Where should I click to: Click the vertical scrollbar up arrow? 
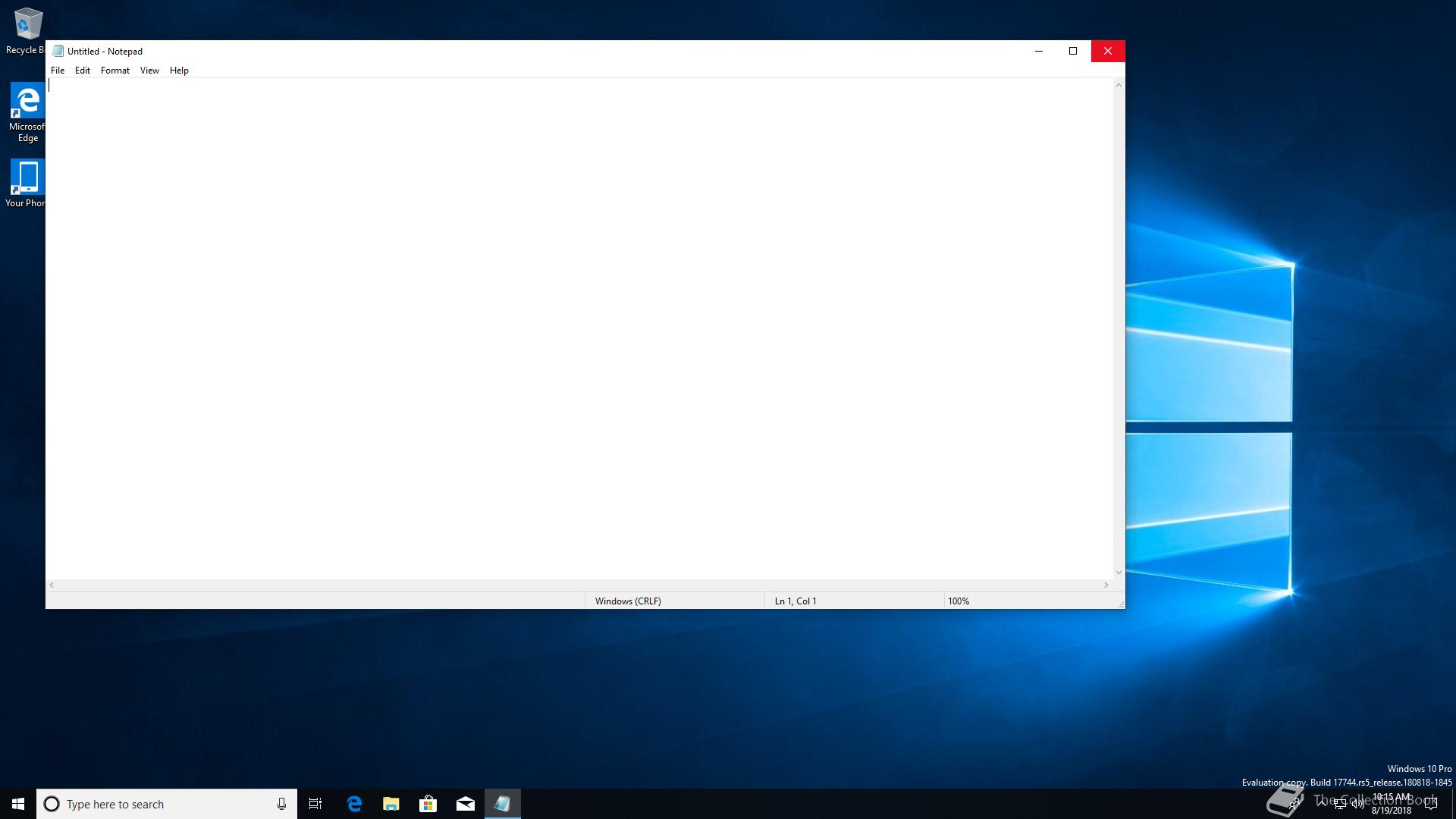coord(1119,85)
